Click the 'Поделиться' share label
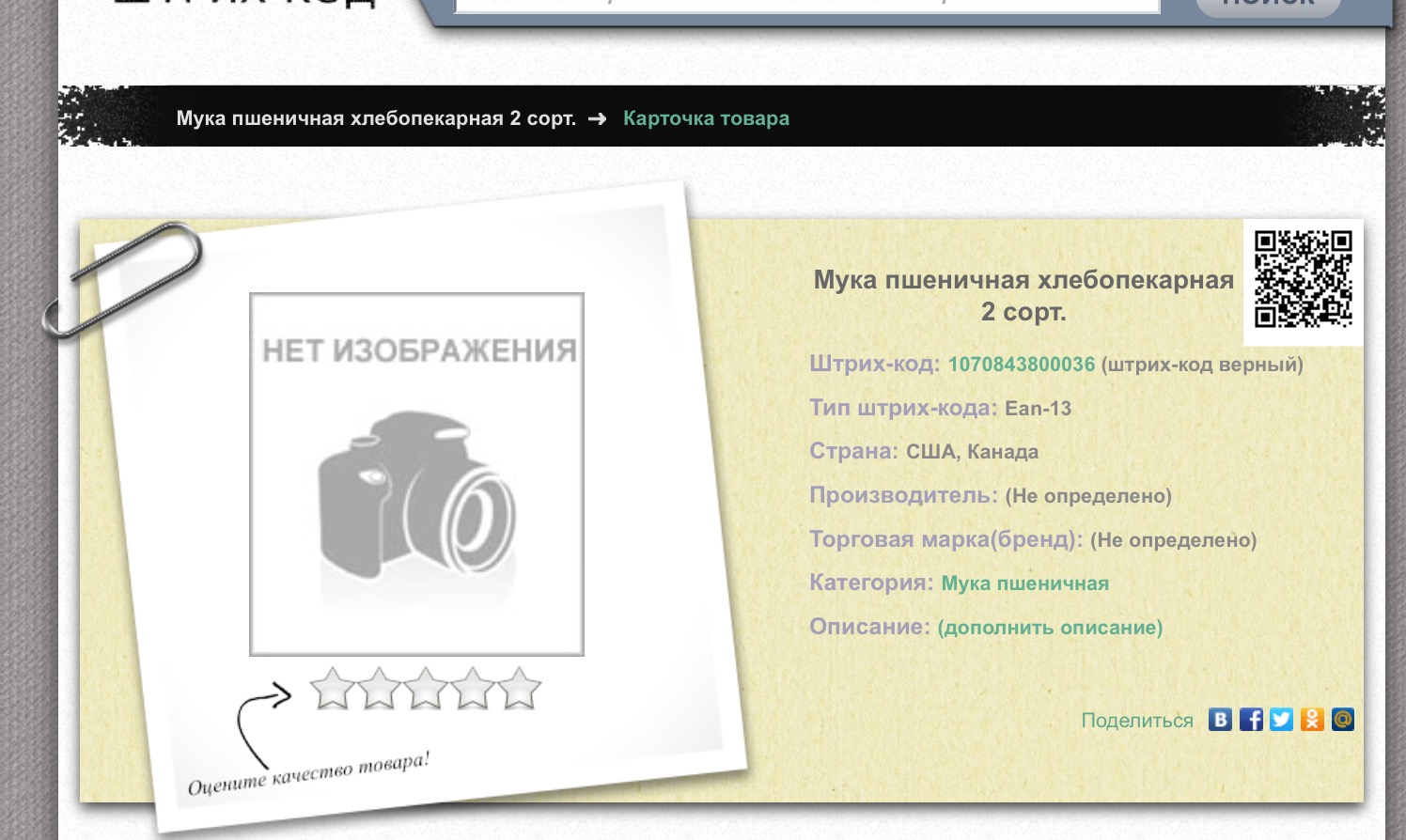The width and height of the screenshot is (1406, 840). (x=1136, y=721)
